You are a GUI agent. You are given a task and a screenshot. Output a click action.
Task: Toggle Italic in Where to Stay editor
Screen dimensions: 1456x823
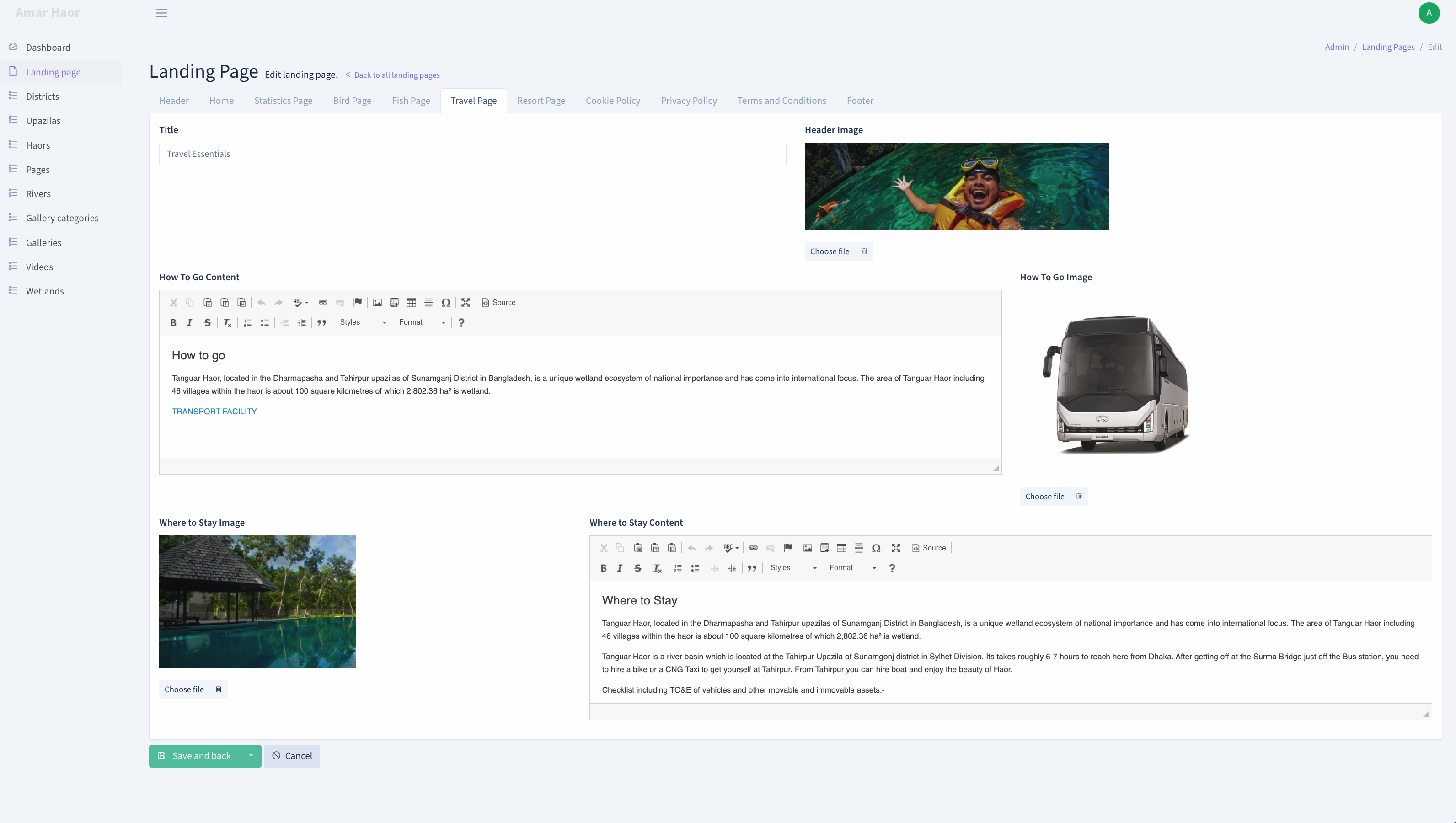[x=620, y=568]
